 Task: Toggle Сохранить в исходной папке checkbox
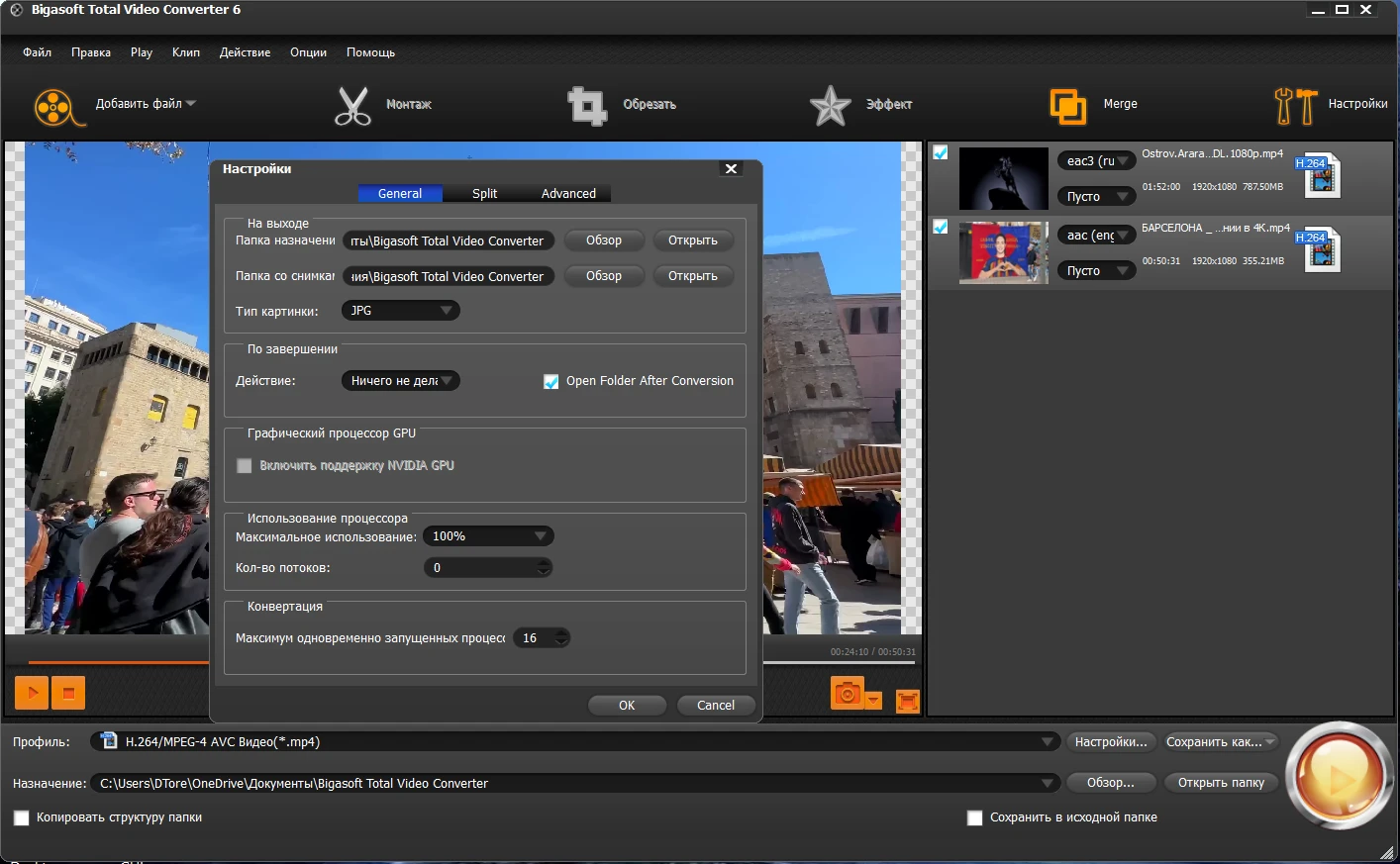(975, 818)
